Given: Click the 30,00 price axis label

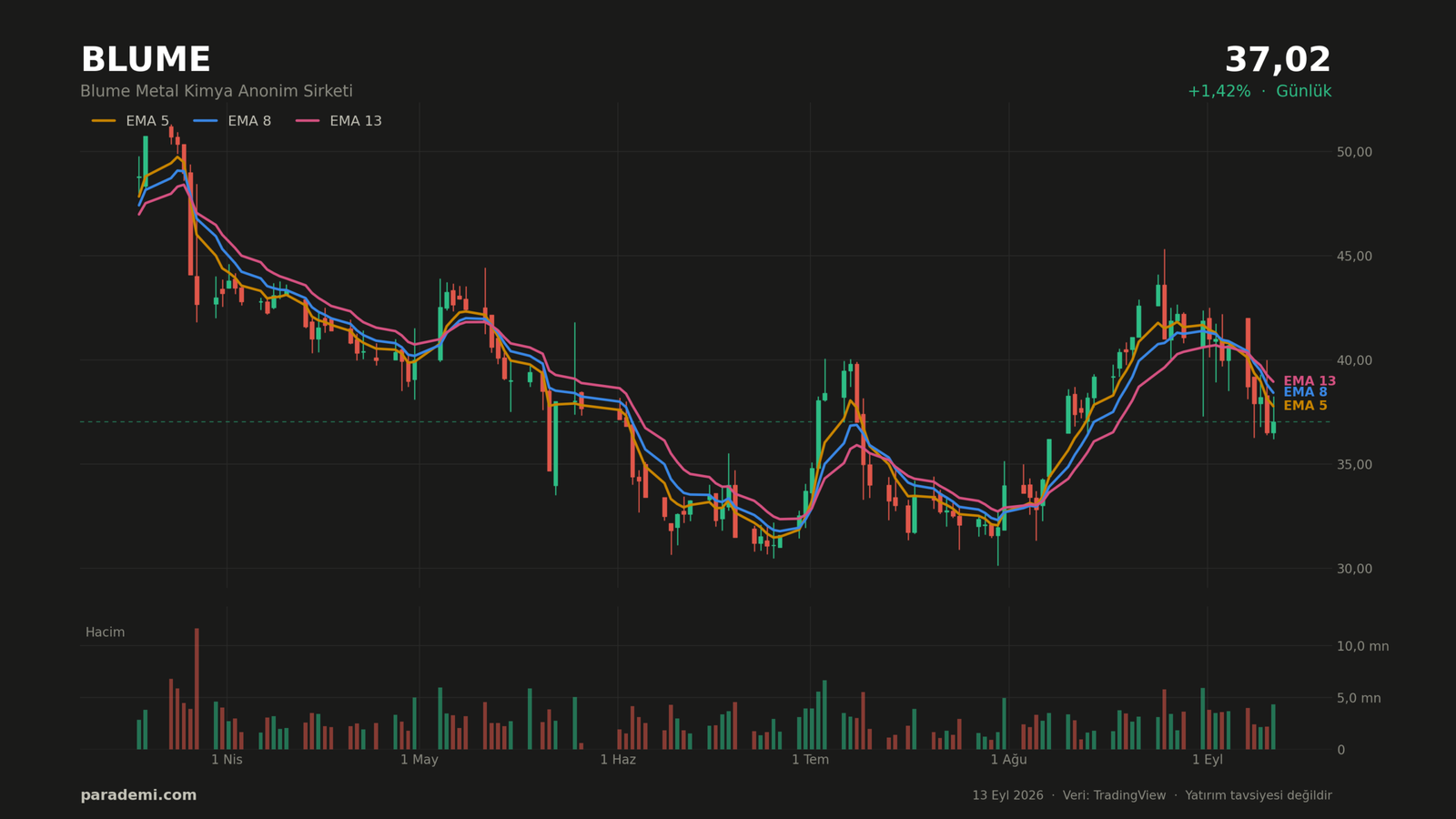Looking at the screenshot, I should (x=1354, y=569).
